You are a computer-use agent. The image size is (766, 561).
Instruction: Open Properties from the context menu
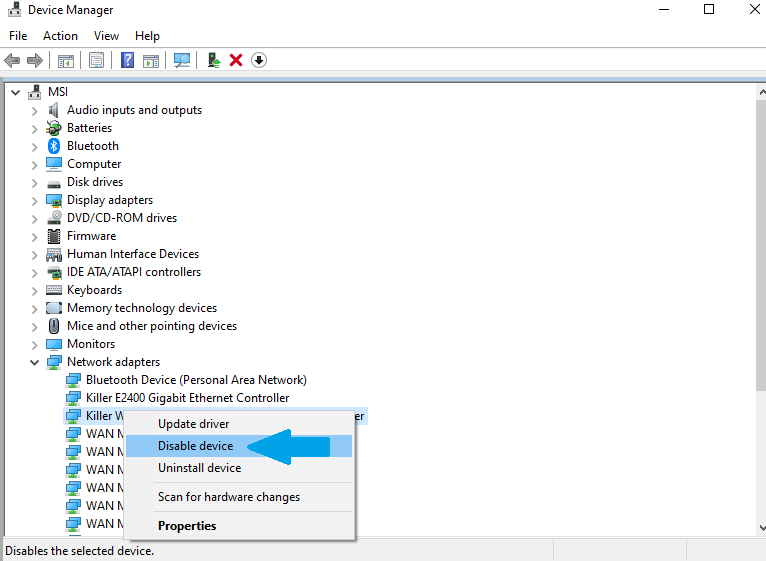(x=239, y=526)
